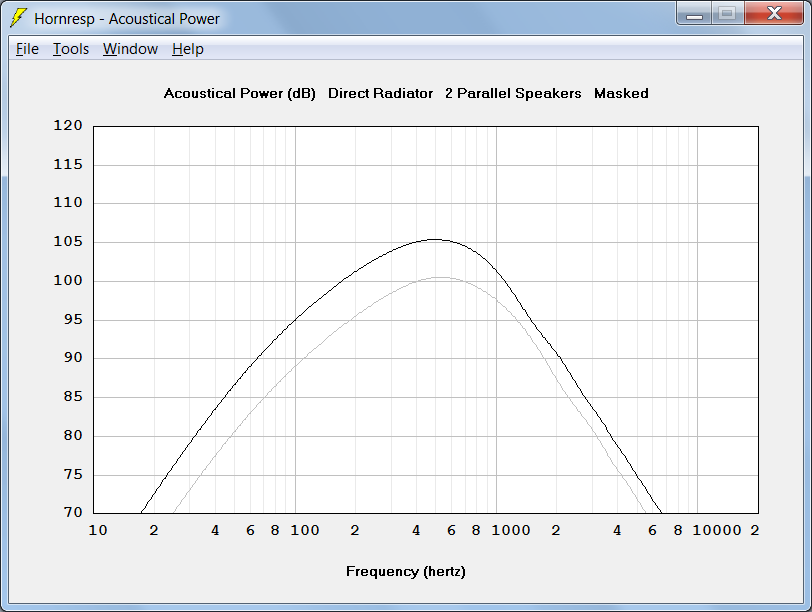The height and width of the screenshot is (612, 812).
Task: Click the 70 y-axis value
Action: (x=73, y=512)
